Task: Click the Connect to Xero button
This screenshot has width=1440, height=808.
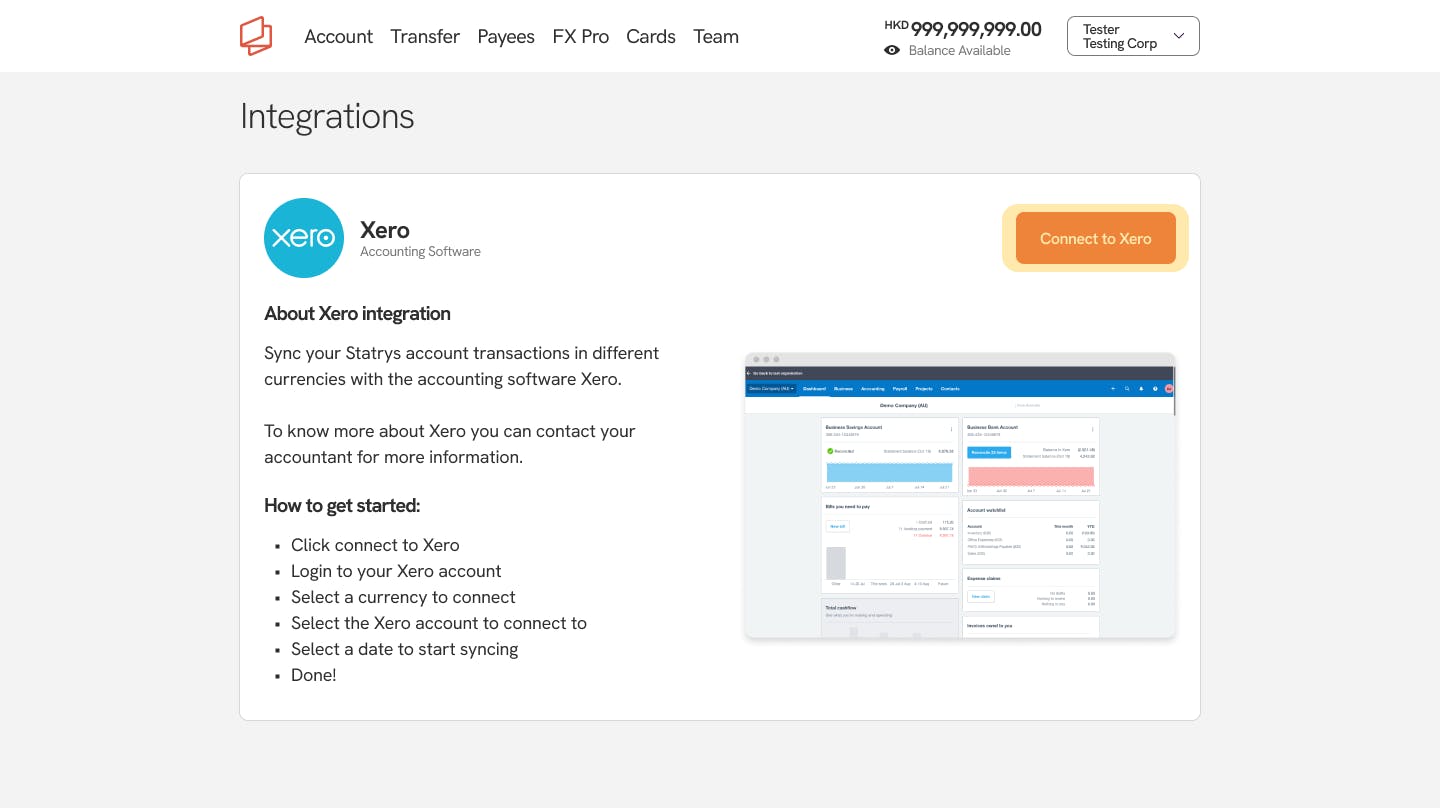Action: click(1095, 238)
